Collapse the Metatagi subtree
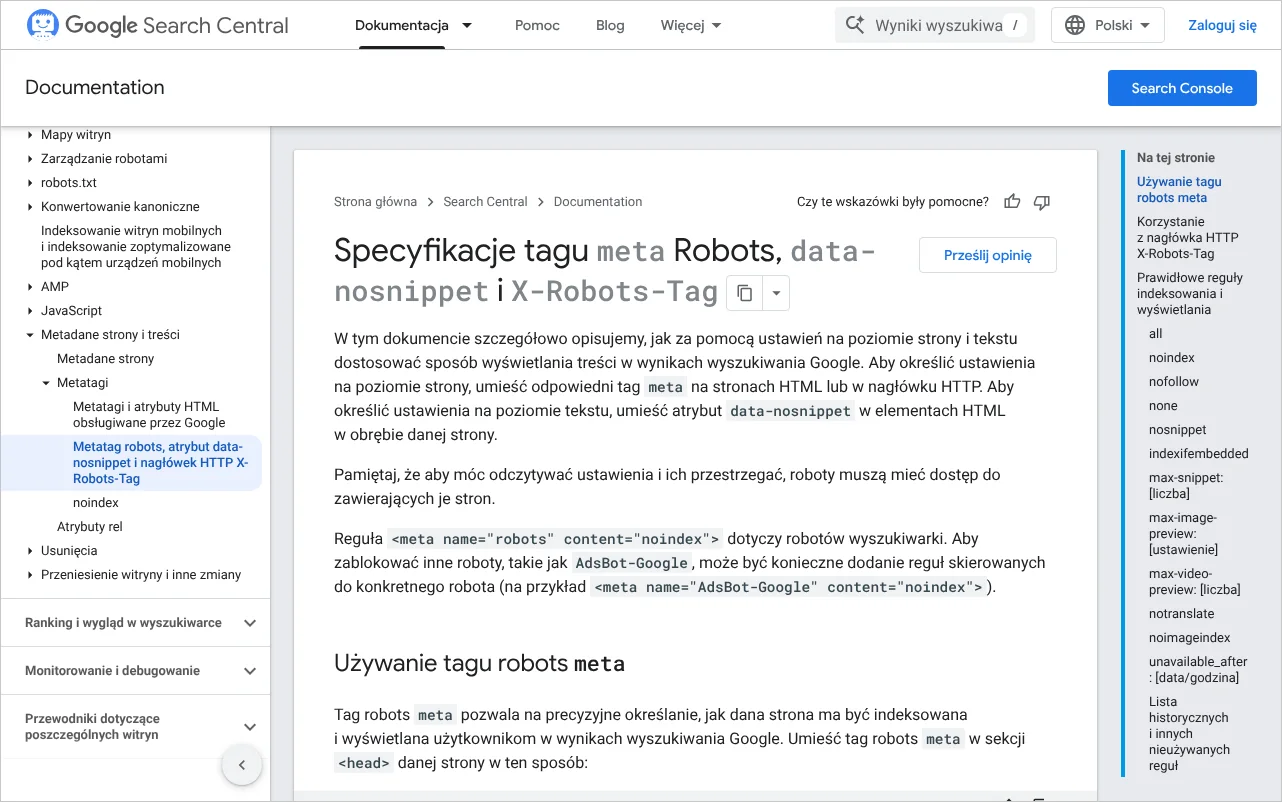 click(46, 383)
